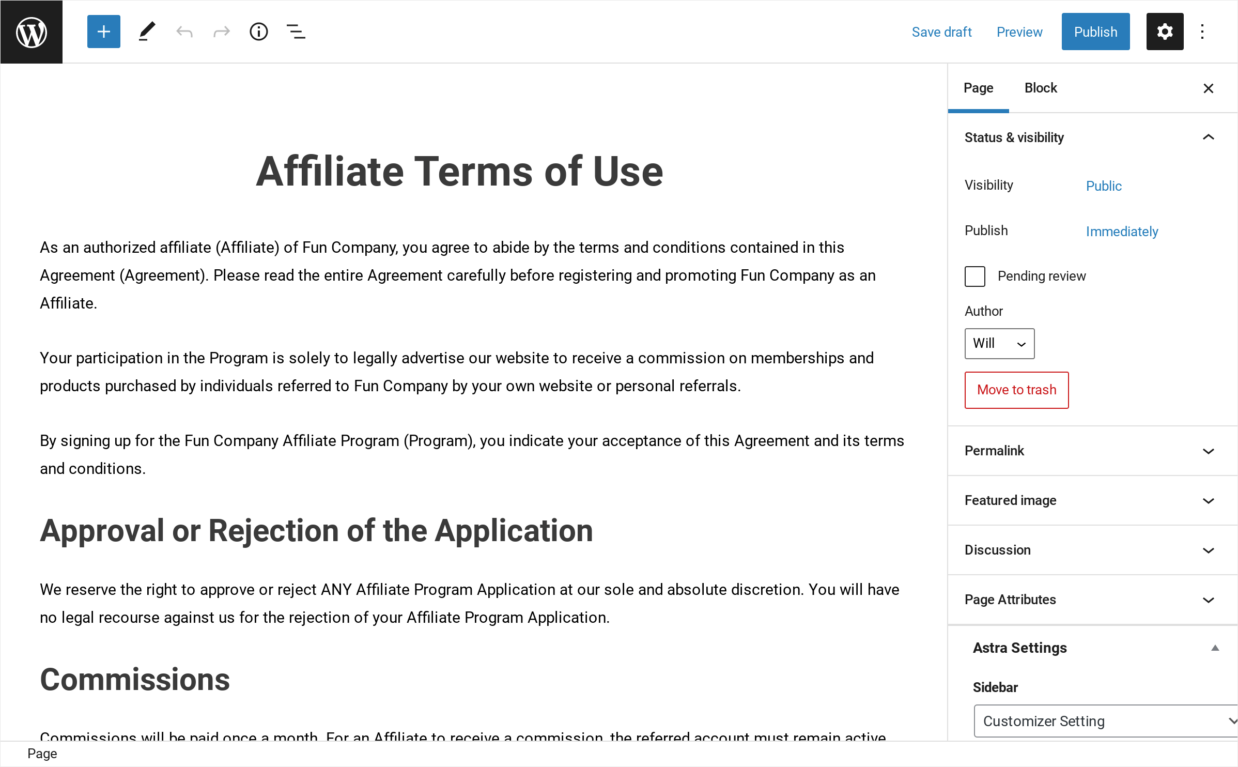The height and width of the screenshot is (767, 1238).
Task: Open the List View outline icon
Action: pos(296,31)
